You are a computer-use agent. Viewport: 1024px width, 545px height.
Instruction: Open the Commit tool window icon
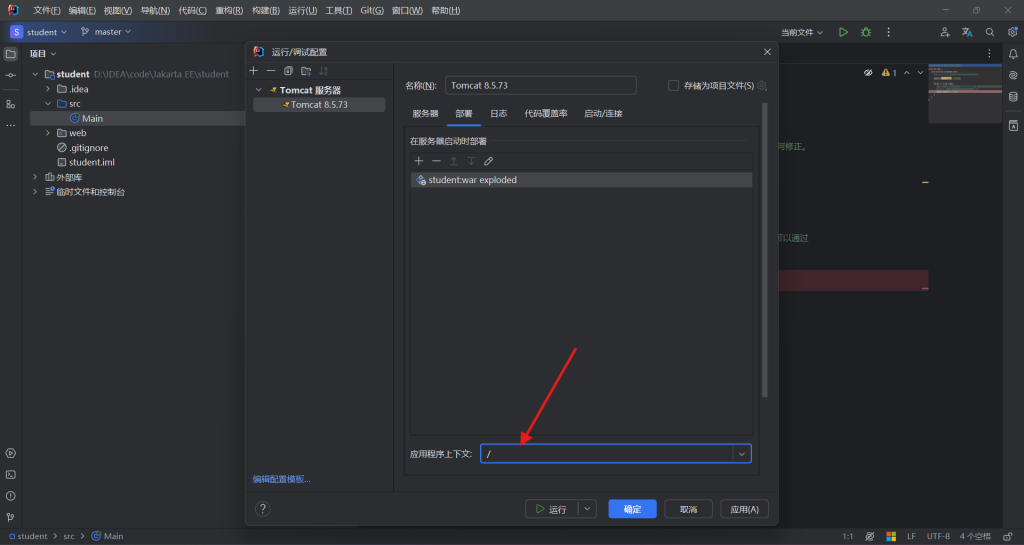(10, 75)
